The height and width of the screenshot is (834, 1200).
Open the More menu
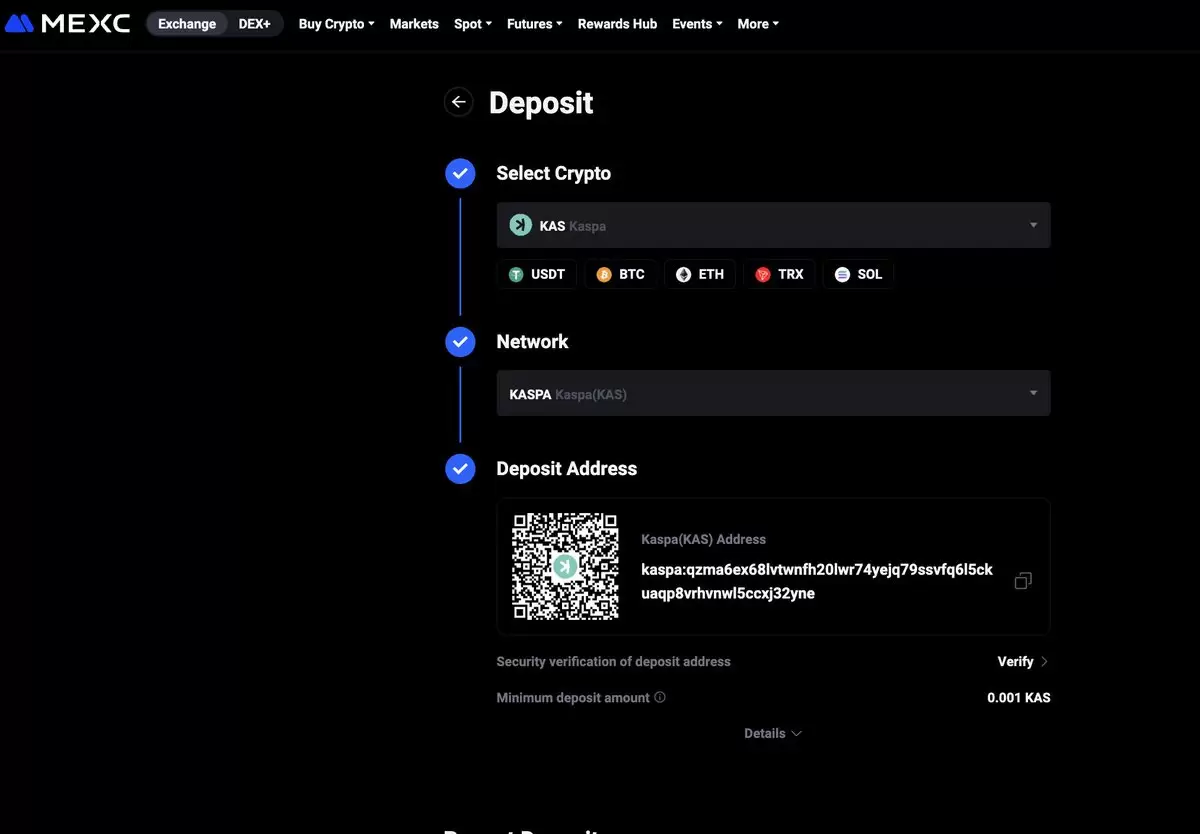[x=758, y=24]
